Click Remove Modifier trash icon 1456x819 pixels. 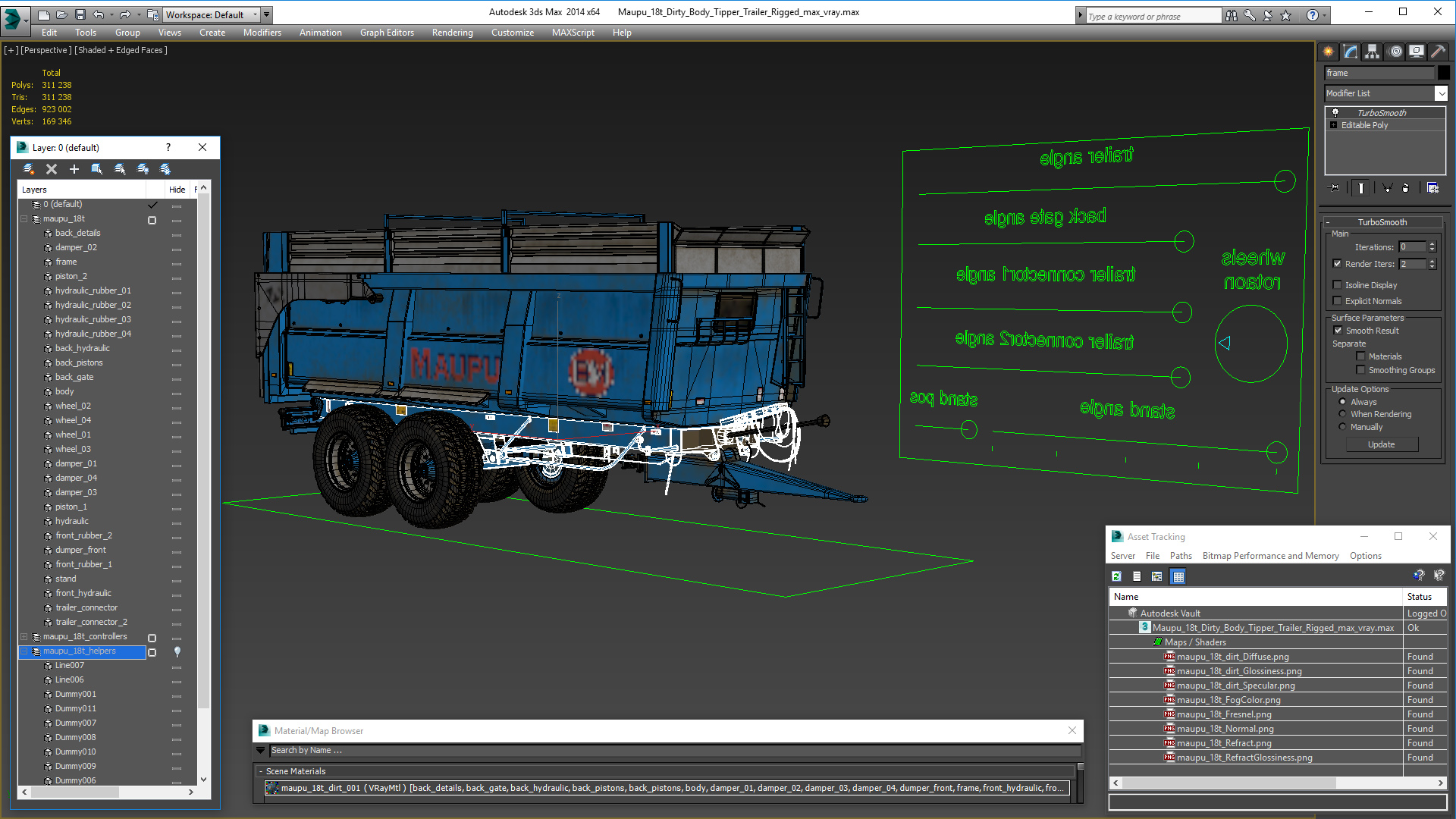1405,187
